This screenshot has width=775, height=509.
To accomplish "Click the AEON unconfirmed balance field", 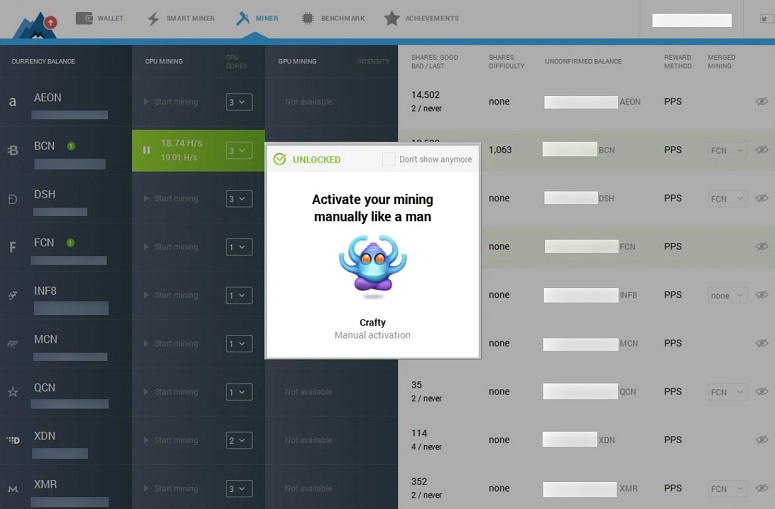I will click(x=581, y=102).
